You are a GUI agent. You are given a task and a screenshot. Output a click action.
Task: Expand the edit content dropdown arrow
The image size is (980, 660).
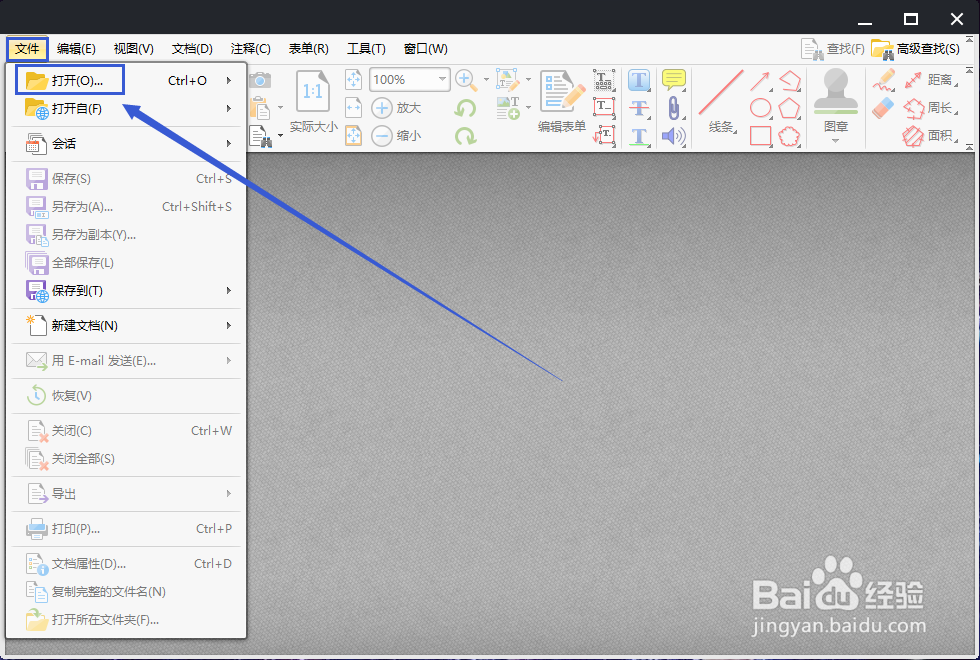[528, 80]
